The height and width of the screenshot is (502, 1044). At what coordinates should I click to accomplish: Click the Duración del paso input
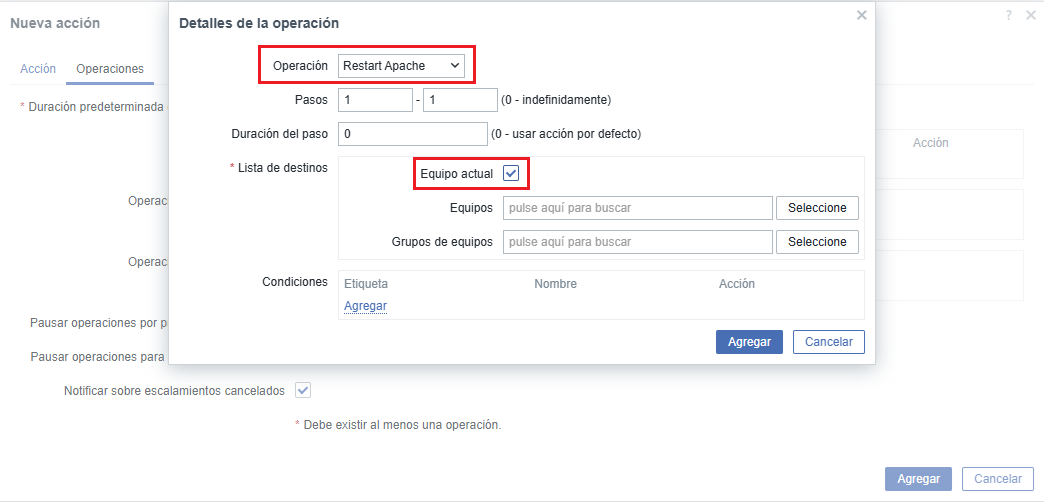[412, 133]
